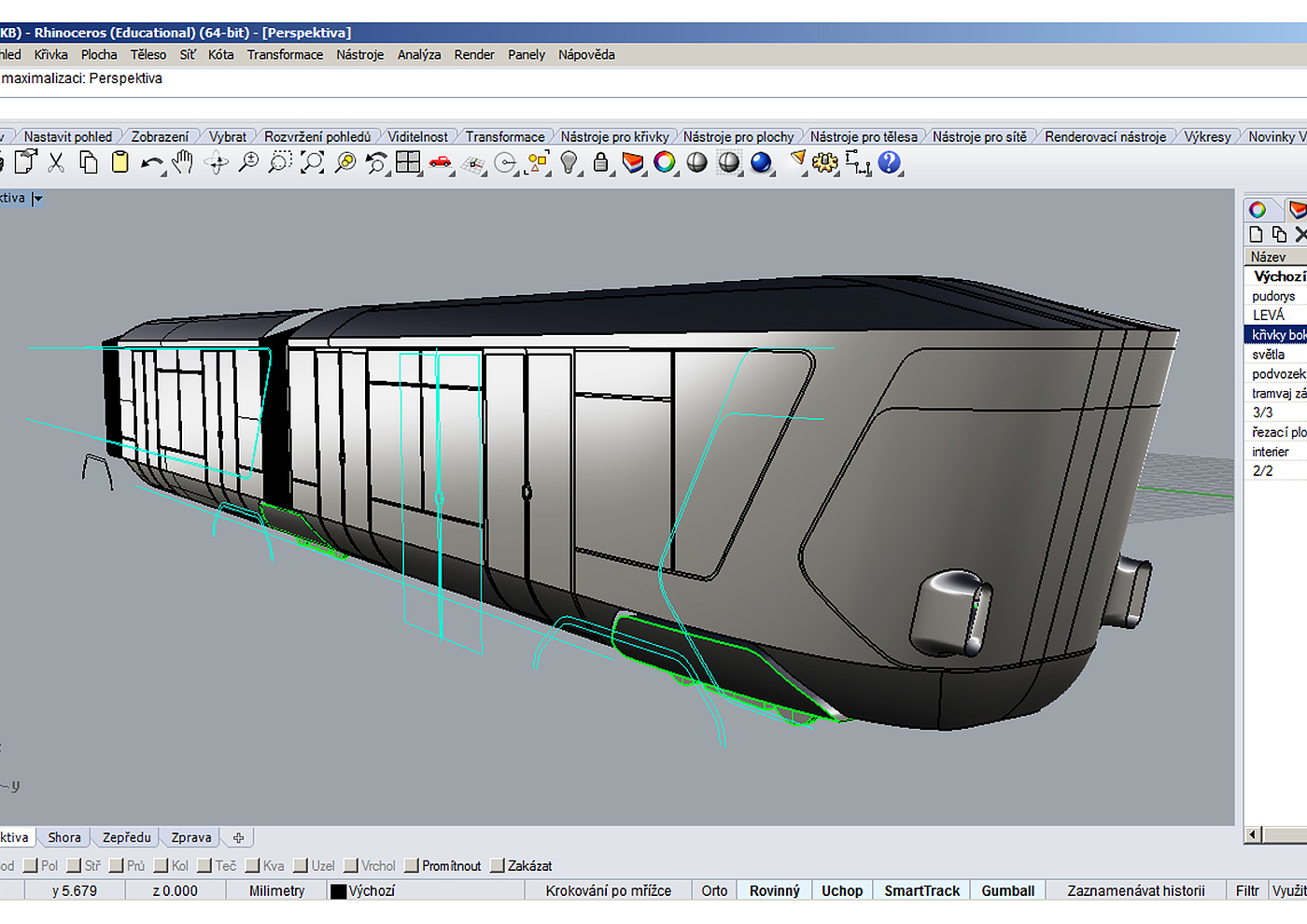The height and width of the screenshot is (924, 1307).
Task: Select the Cut scissors icon
Action: click(56, 162)
